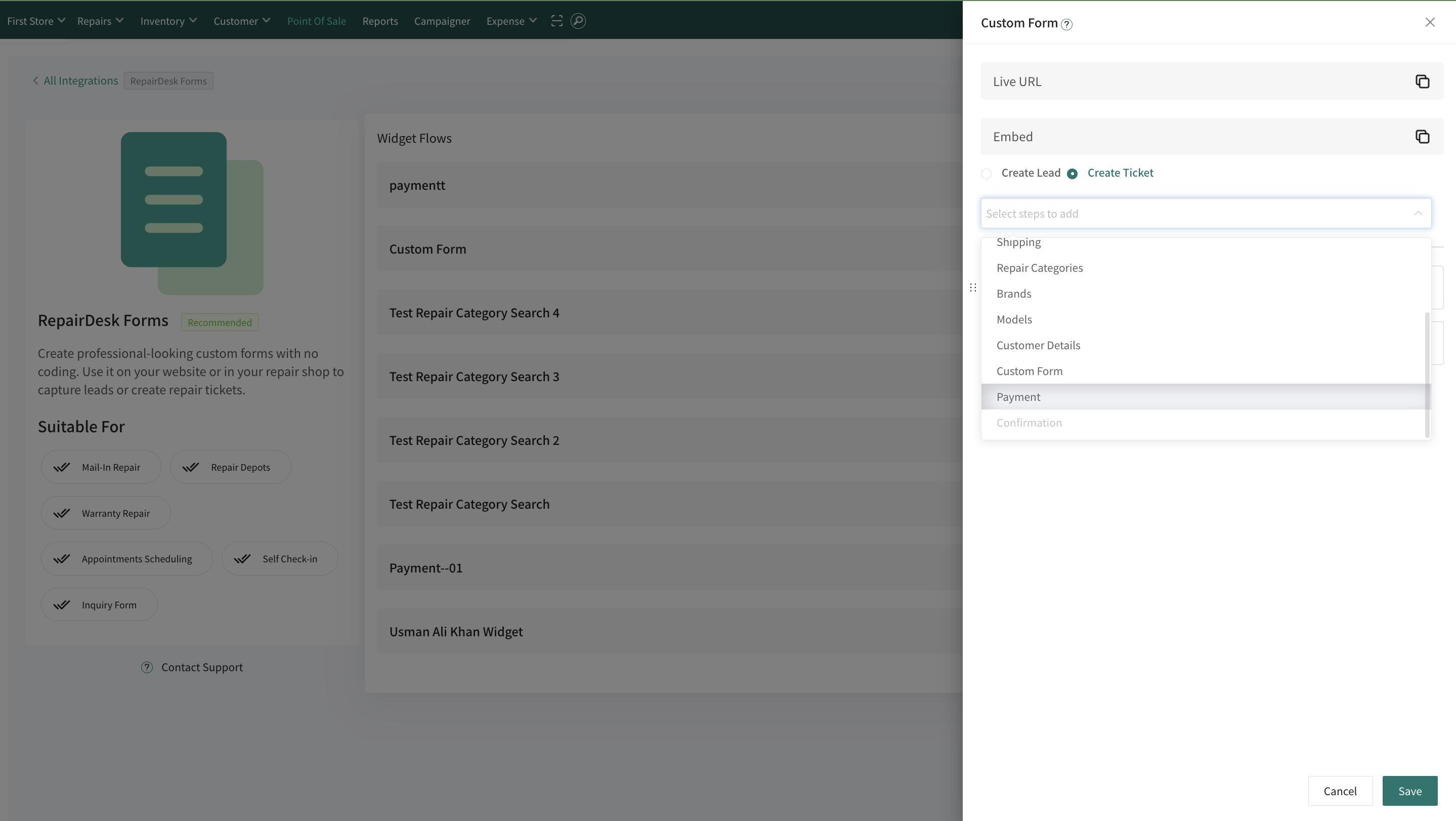Click the Custom Form help question icon

(1066, 24)
